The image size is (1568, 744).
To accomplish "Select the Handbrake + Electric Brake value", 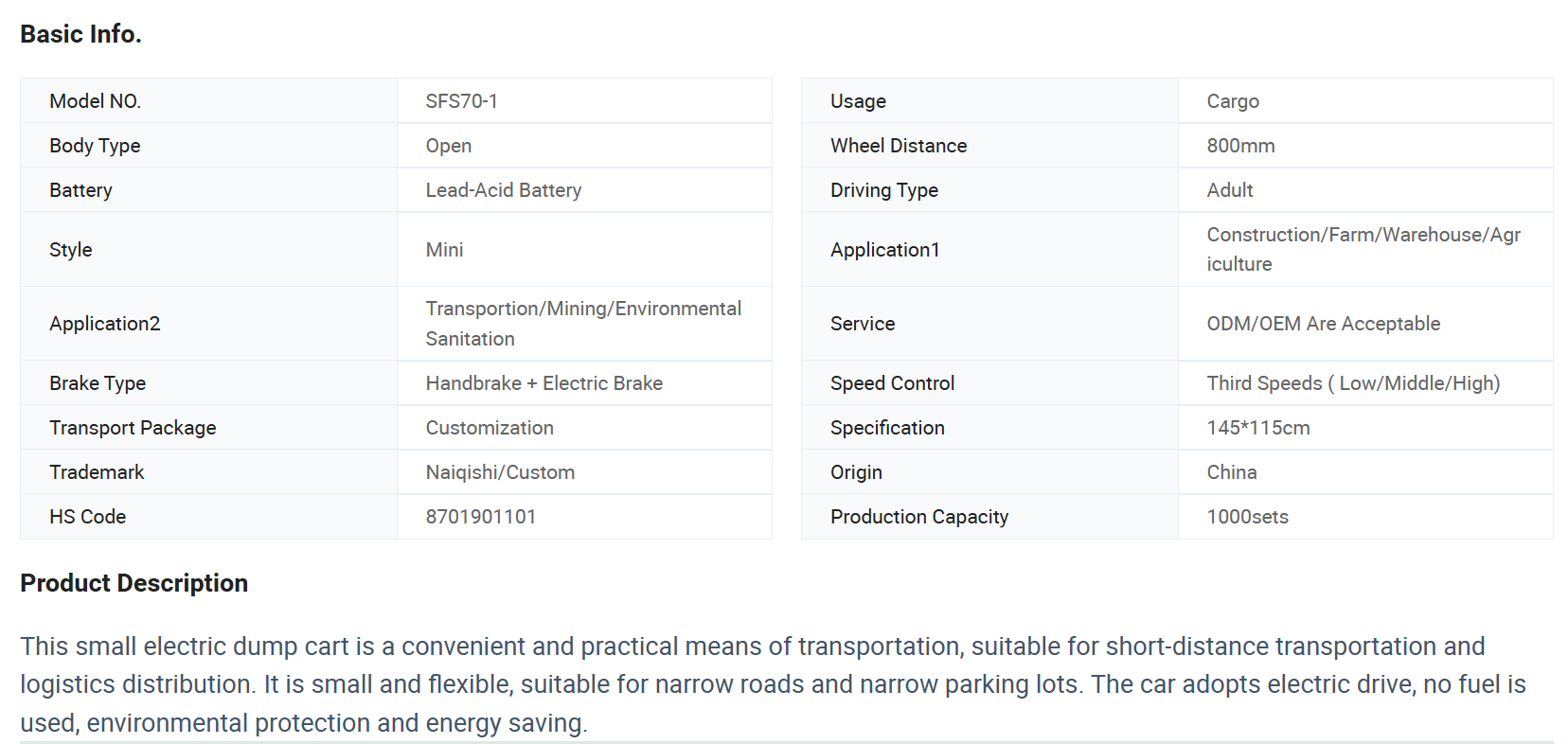I will point(543,383).
